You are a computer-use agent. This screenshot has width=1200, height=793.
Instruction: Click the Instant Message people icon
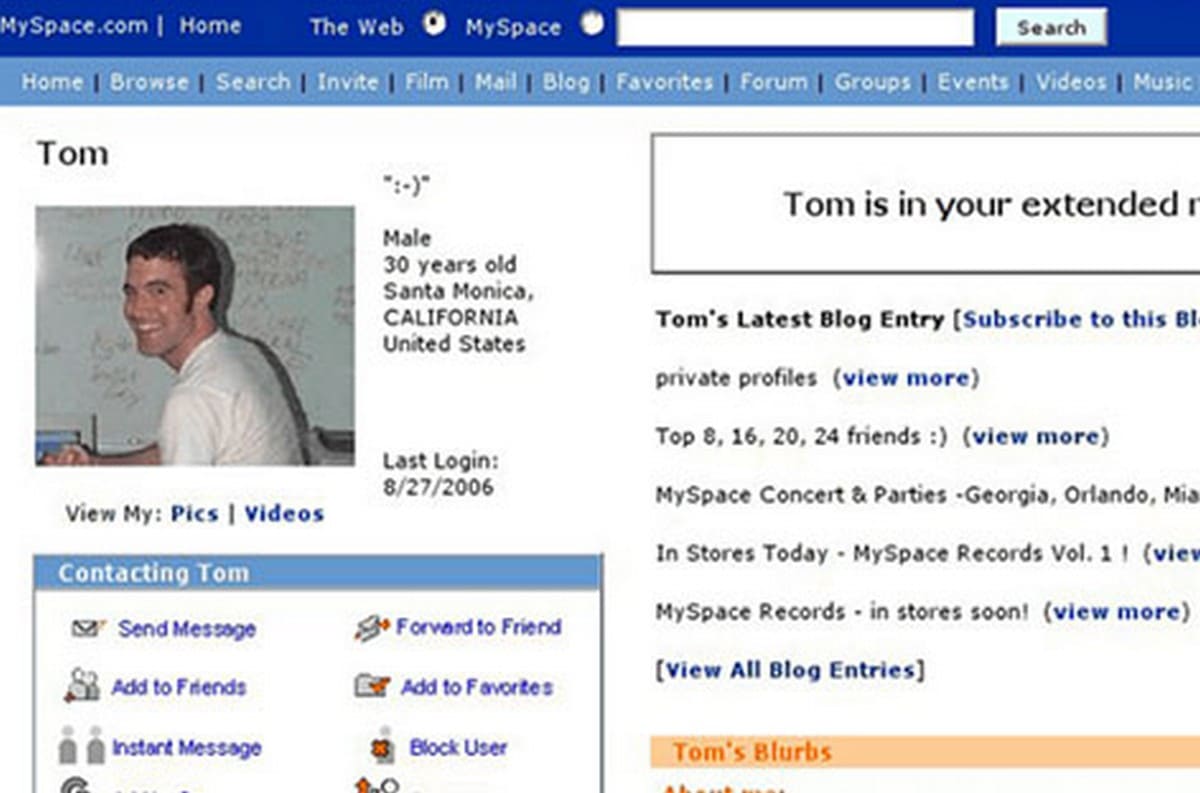82,746
